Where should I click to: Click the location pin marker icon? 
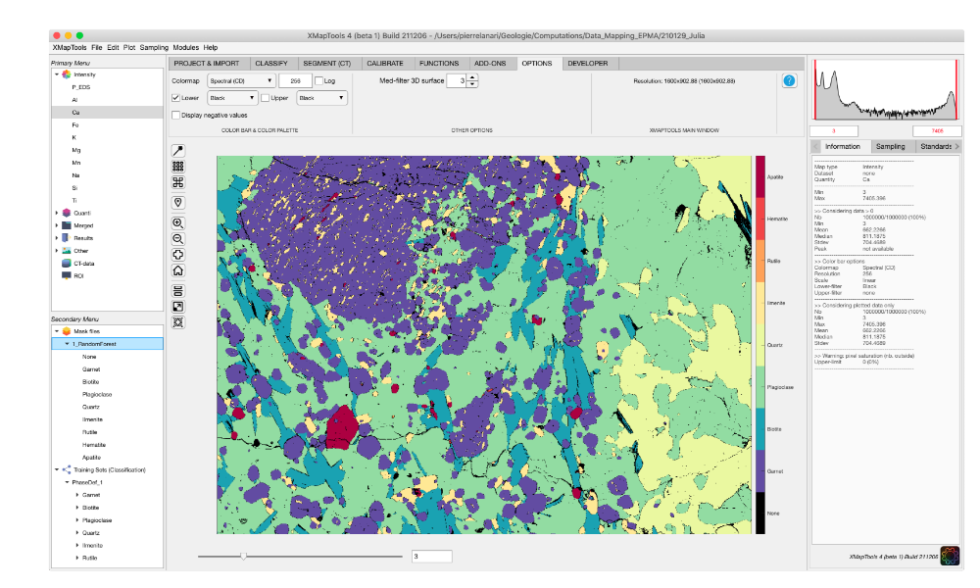(x=178, y=201)
